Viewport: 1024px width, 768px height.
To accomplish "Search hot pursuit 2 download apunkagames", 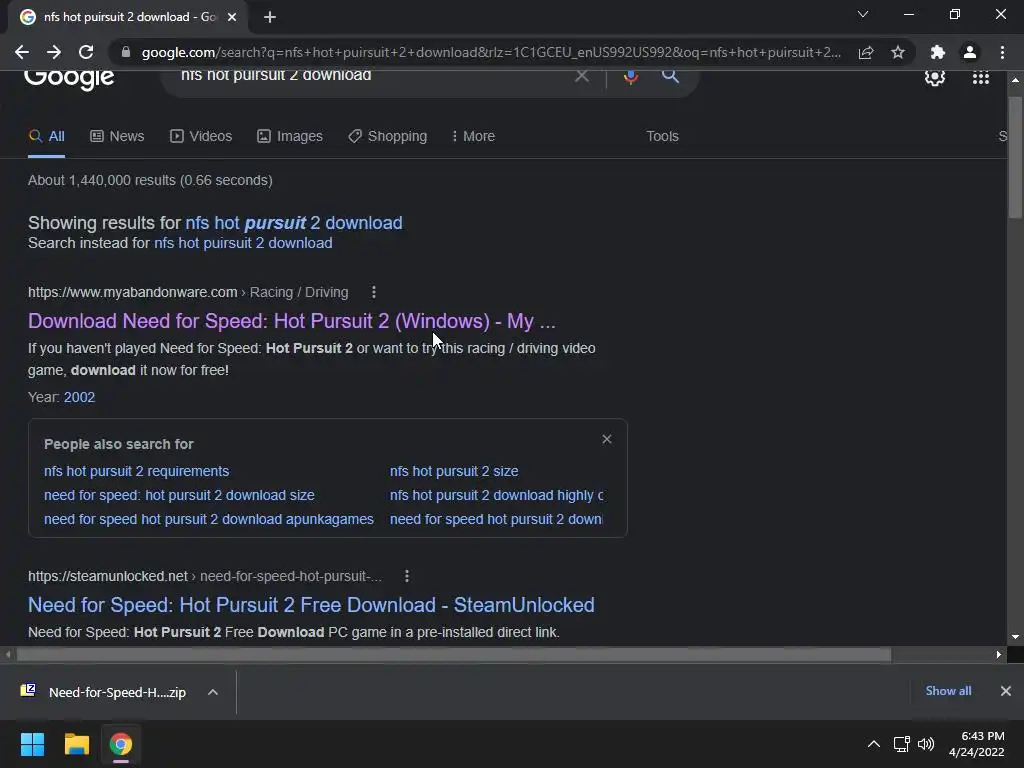I will coord(209,519).
